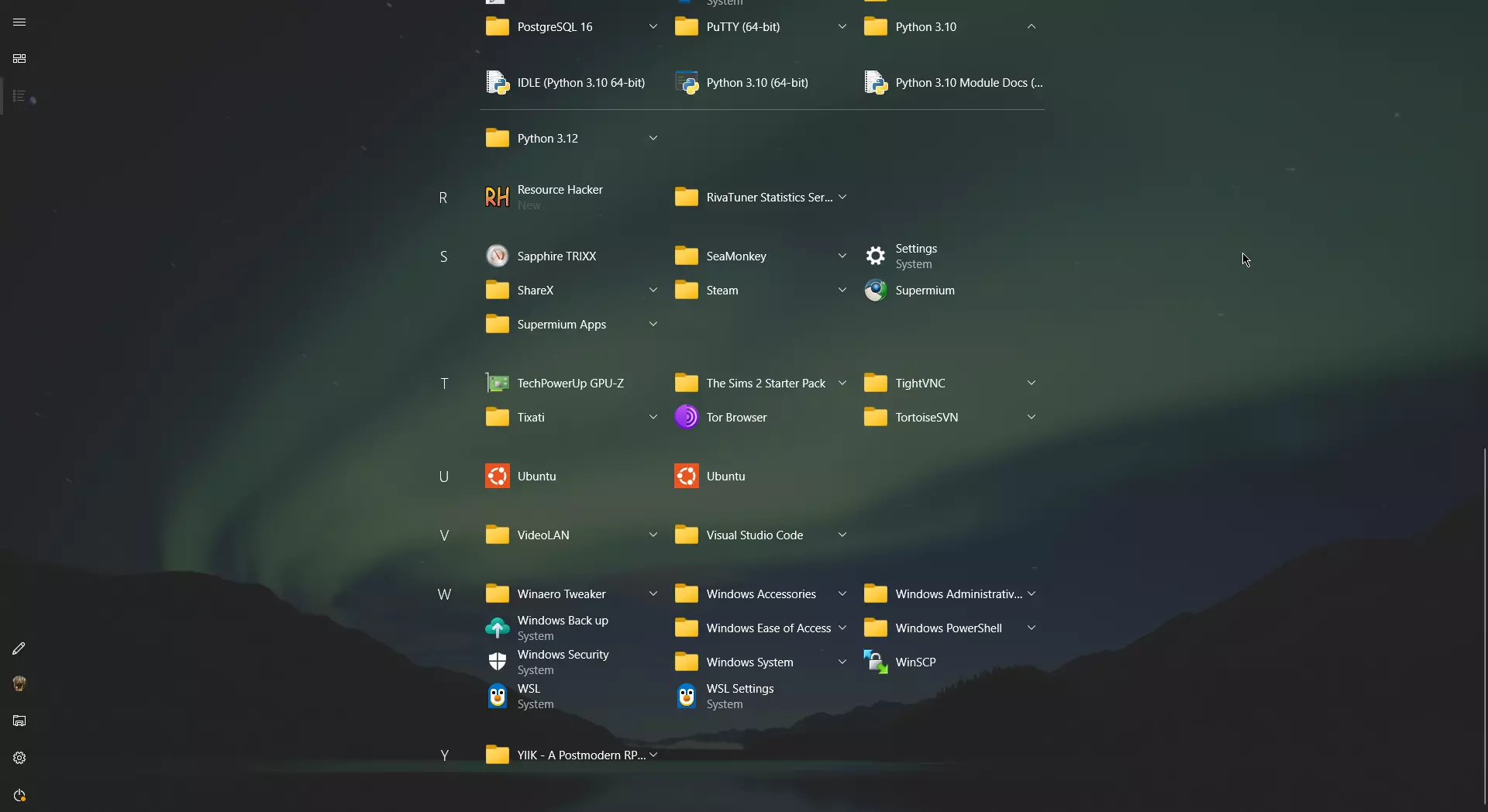Jump using the T letter header

click(x=444, y=384)
